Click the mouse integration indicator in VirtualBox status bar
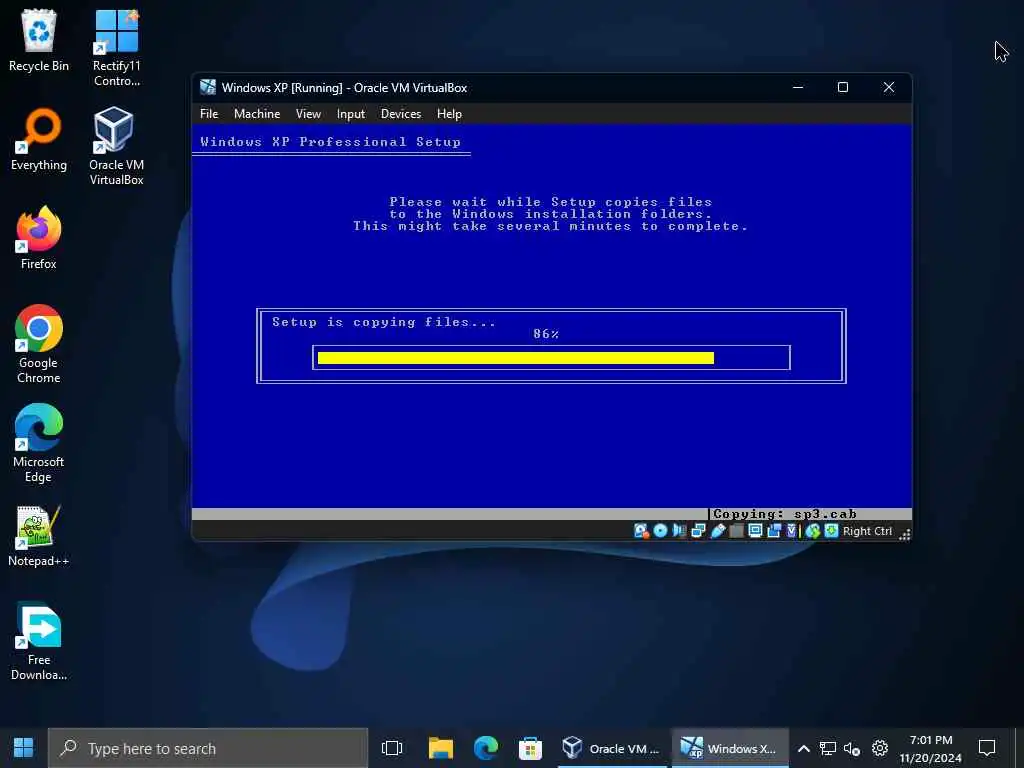This screenshot has height=768, width=1024. point(813,531)
